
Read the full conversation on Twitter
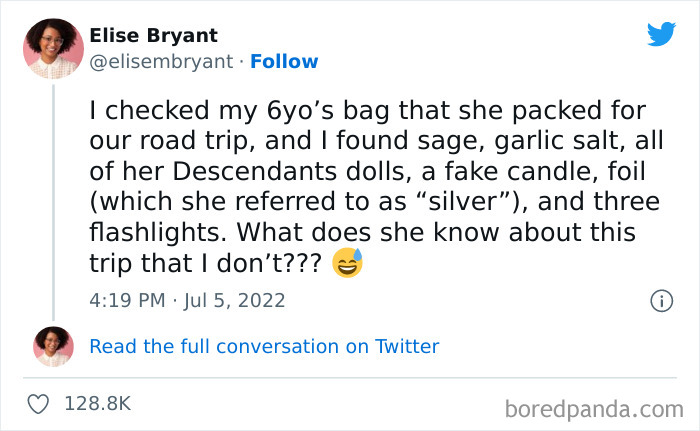point(264,346)
